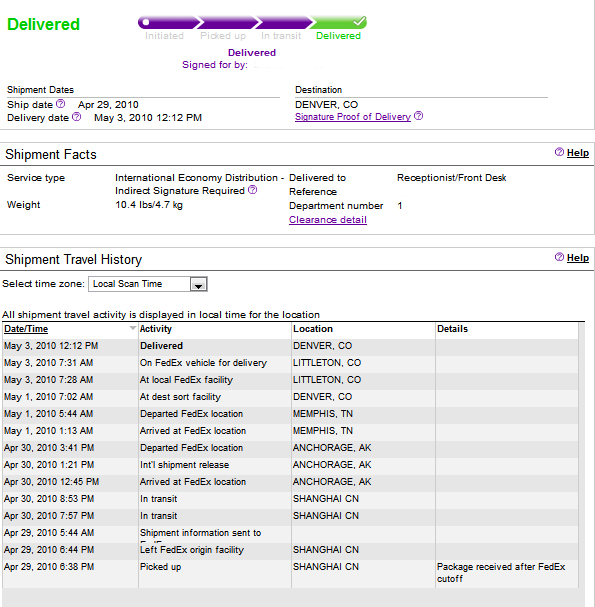
Task: Click help icon next to Delivery date
Action: tap(77, 117)
